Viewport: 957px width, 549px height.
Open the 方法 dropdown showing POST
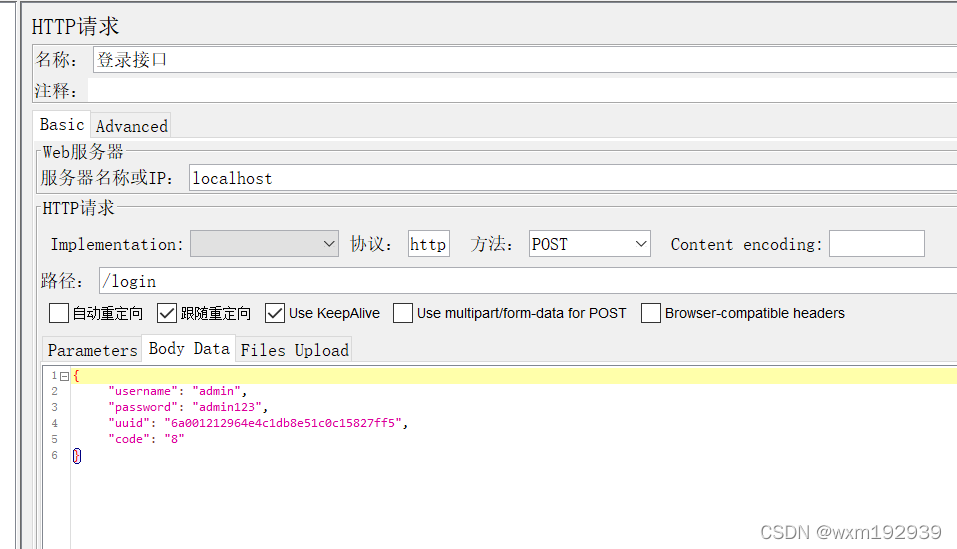coord(590,244)
